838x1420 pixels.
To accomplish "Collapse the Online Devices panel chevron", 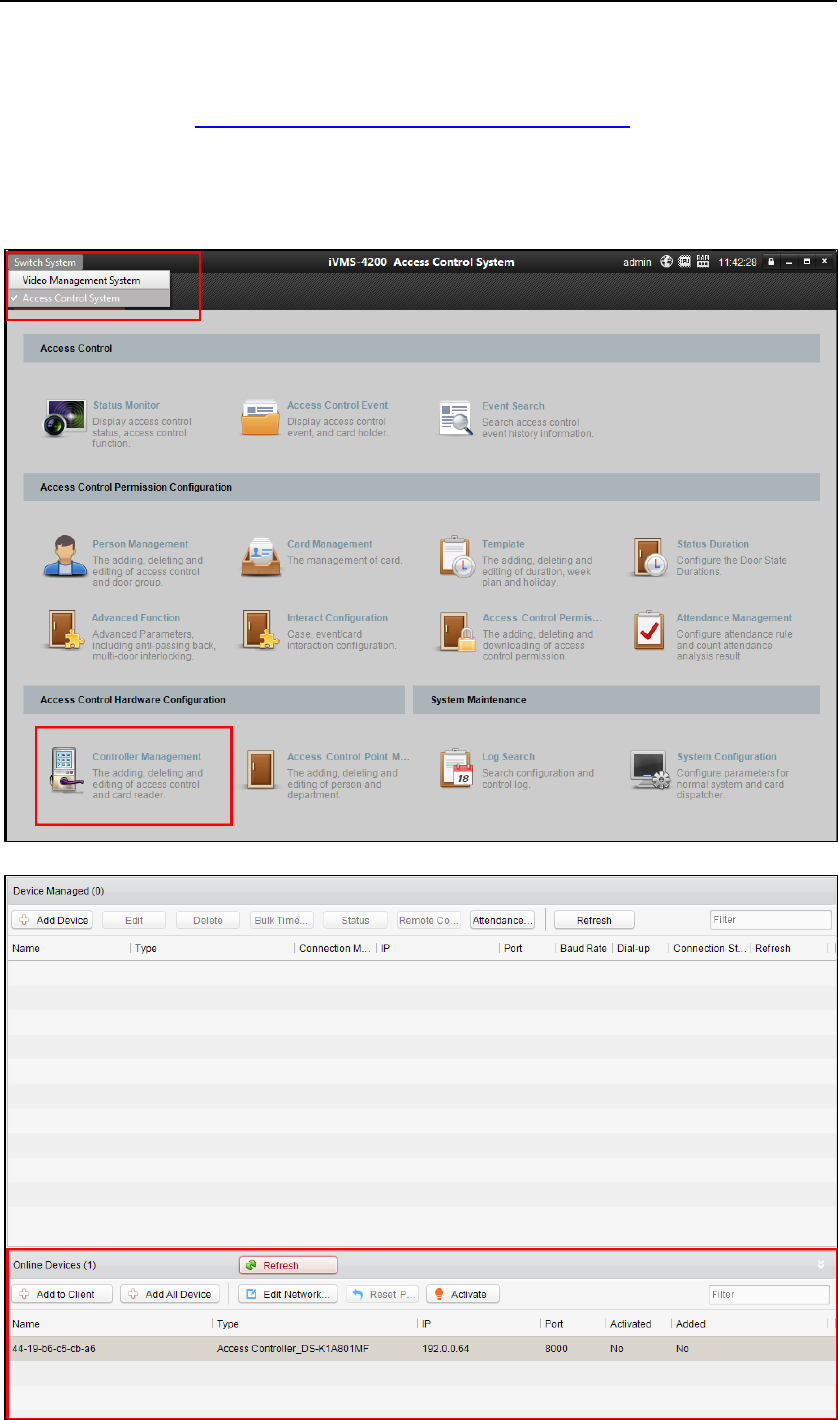I will [821, 1264].
